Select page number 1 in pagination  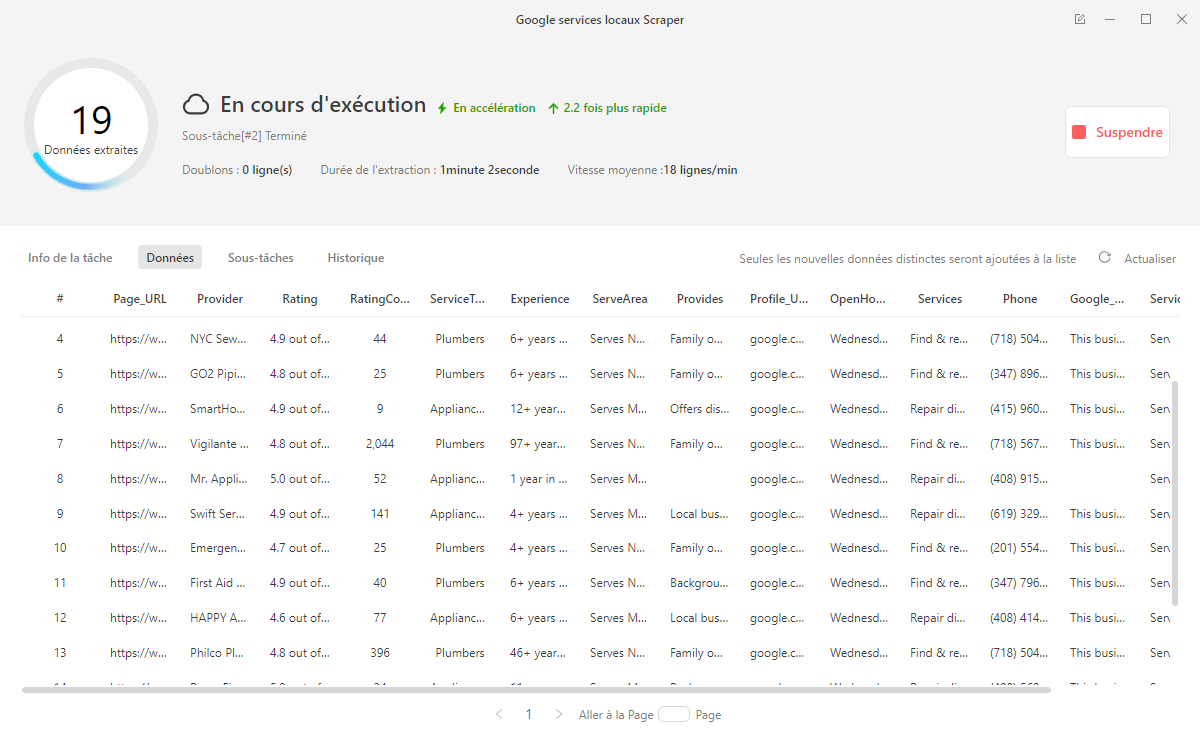click(529, 714)
